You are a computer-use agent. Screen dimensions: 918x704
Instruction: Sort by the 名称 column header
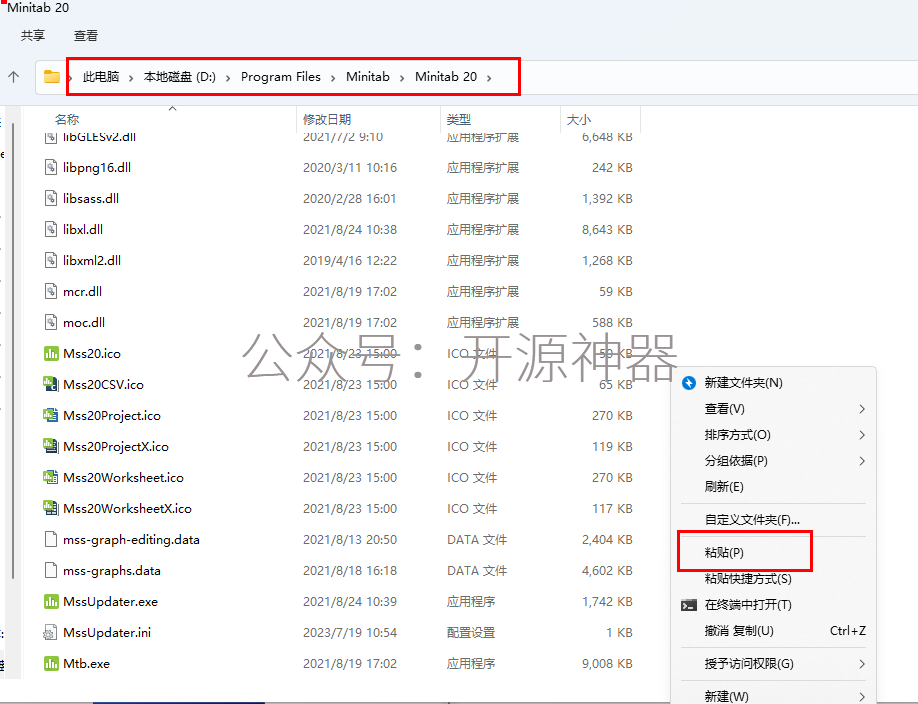coord(67,119)
